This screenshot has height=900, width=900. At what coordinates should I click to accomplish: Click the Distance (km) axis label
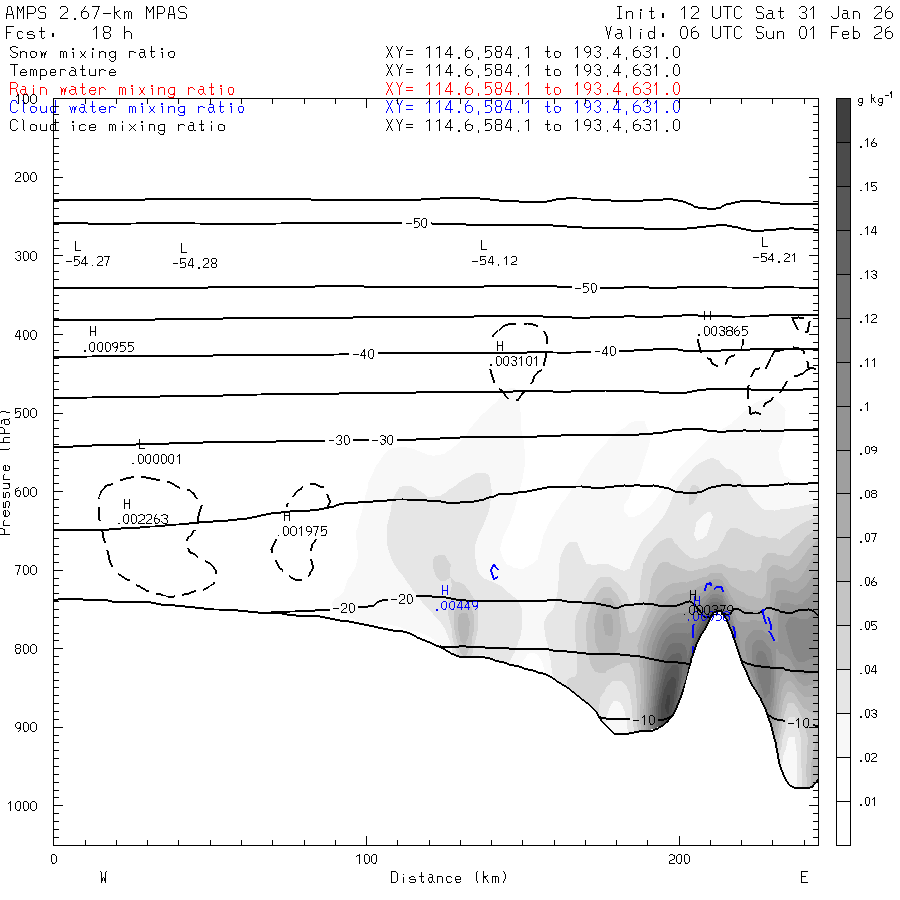pos(448,877)
